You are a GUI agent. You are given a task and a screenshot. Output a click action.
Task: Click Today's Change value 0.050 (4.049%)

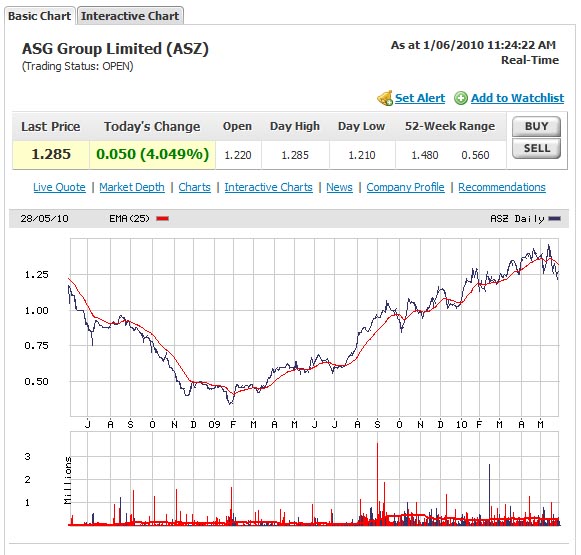tap(153, 154)
